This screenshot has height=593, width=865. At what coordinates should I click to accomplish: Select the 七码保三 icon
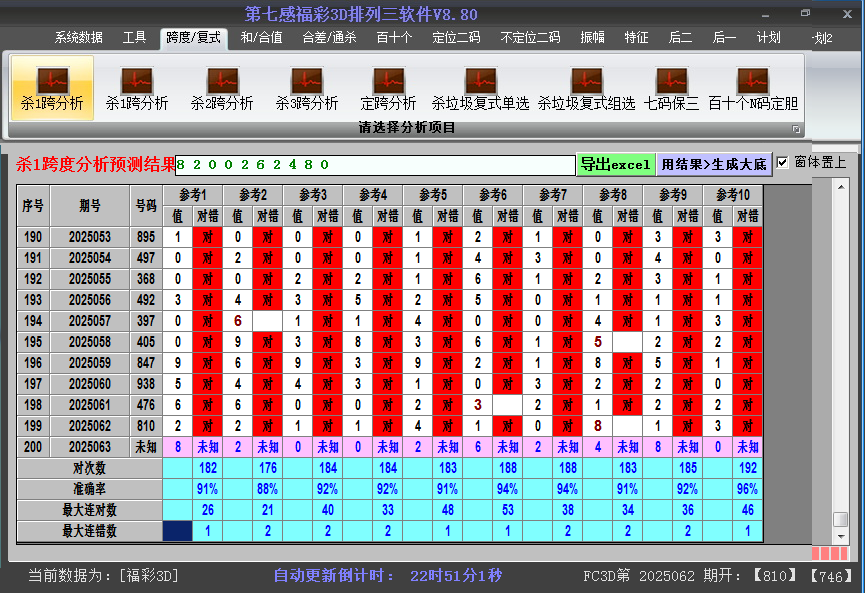pyautogui.click(x=671, y=88)
